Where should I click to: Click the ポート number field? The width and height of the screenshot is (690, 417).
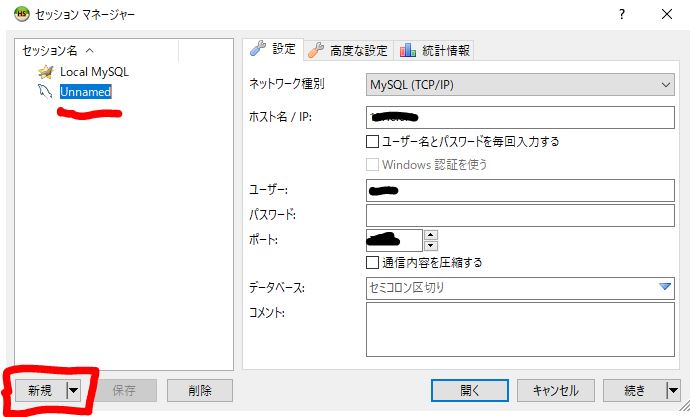(x=394, y=240)
